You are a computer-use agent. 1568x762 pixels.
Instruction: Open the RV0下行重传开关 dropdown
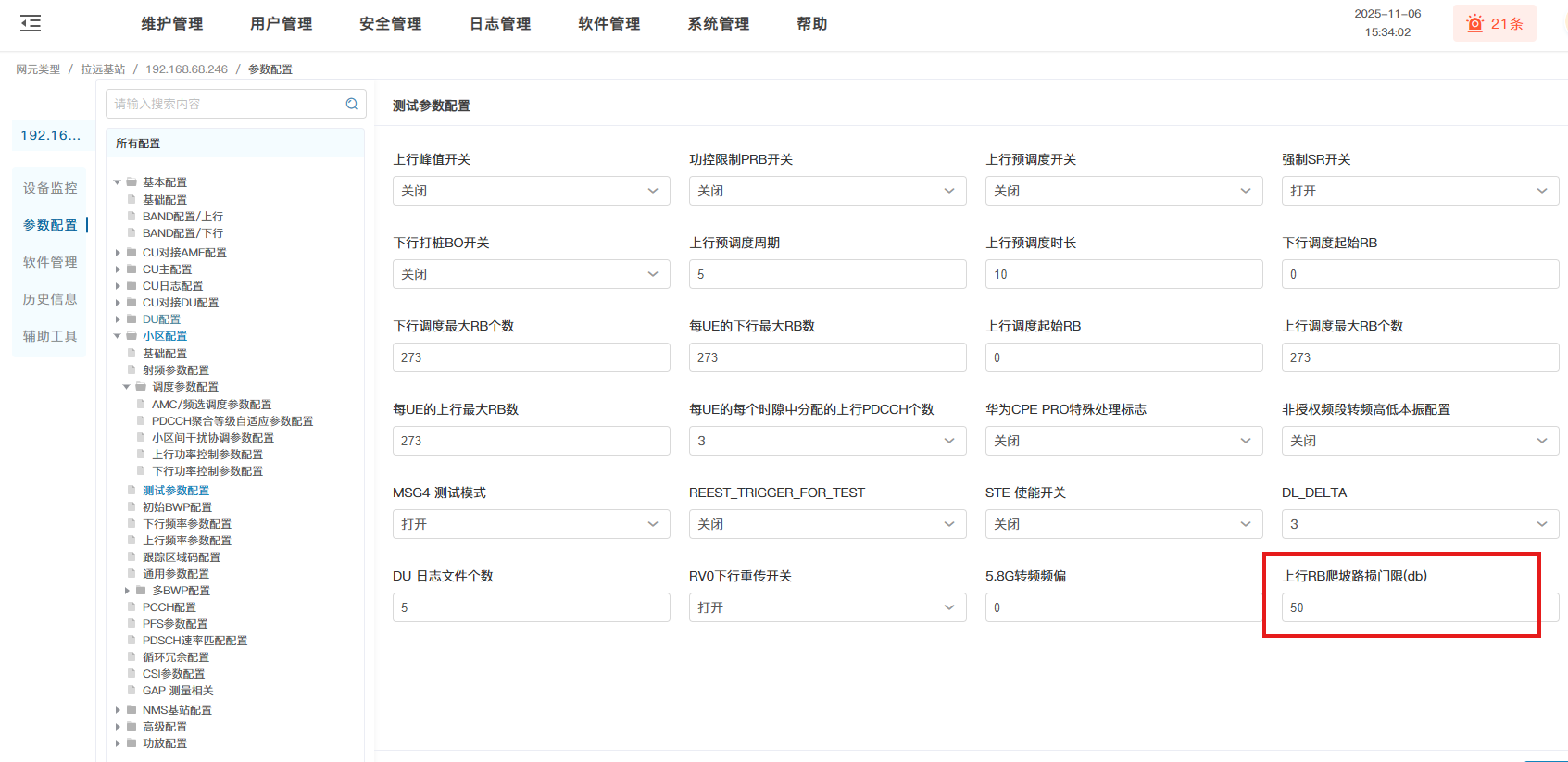click(826, 607)
